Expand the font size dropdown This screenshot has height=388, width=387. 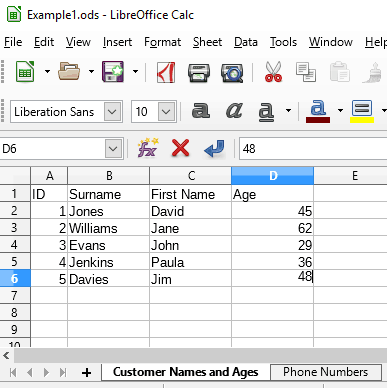click(166, 112)
